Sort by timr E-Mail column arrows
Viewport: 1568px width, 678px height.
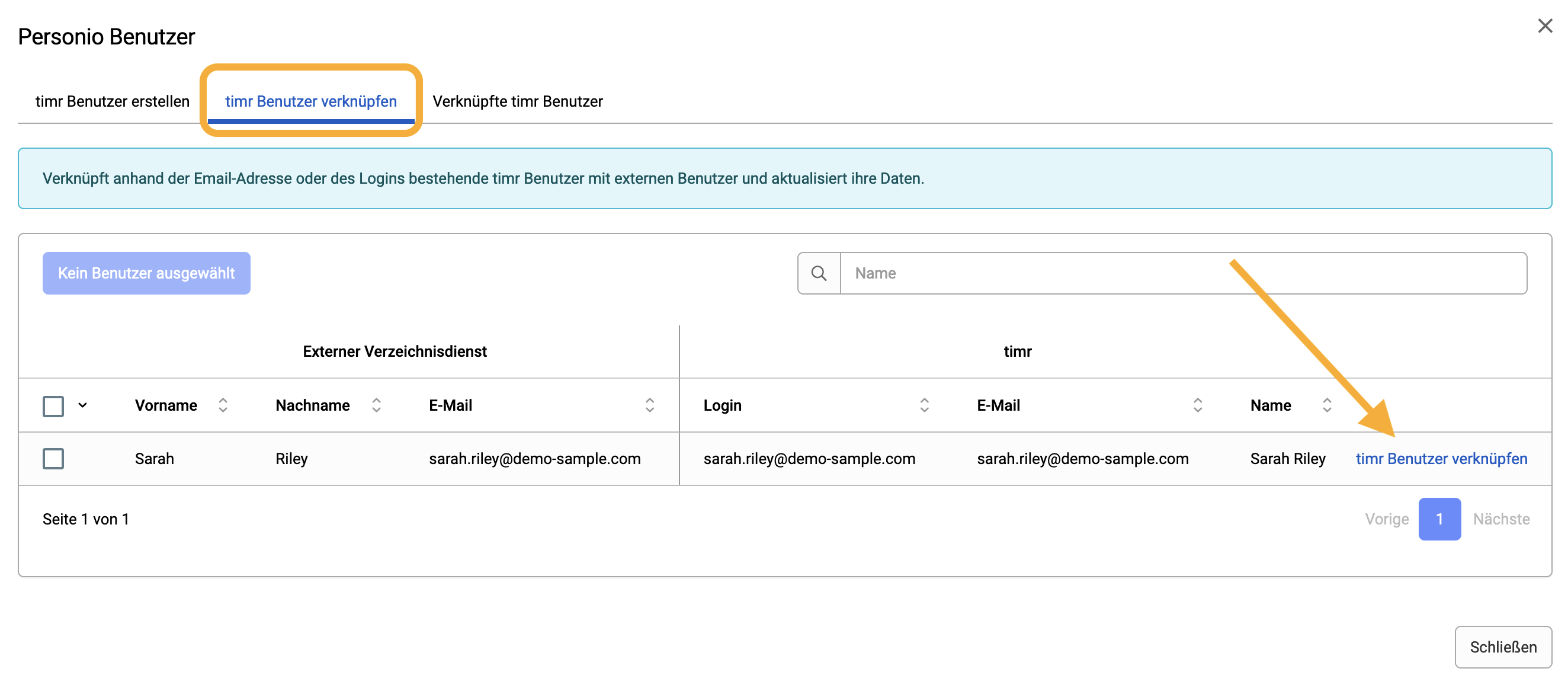pos(1197,405)
